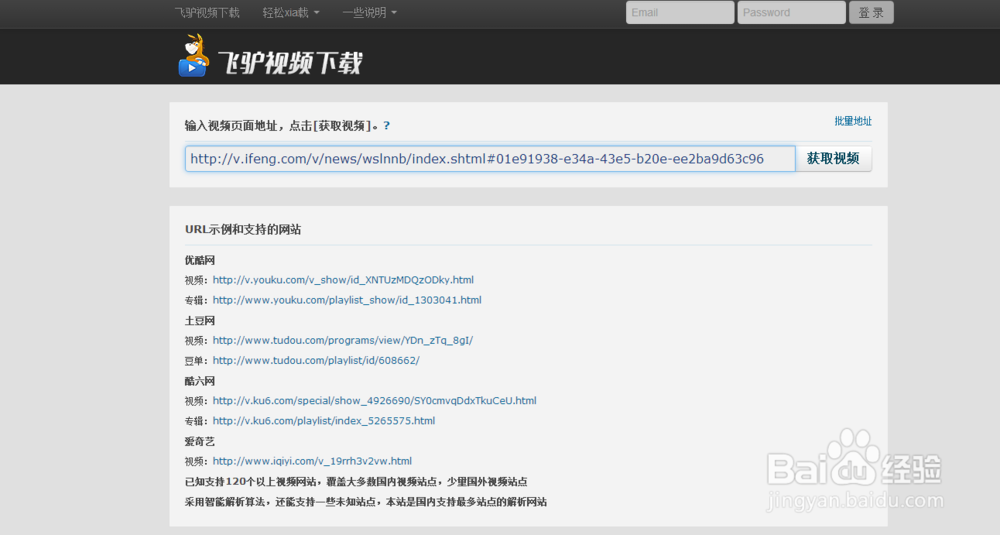The width and height of the screenshot is (1000, 535).
Task: Select the URL示例和支持的网站 heading
Action: (243, 230)
